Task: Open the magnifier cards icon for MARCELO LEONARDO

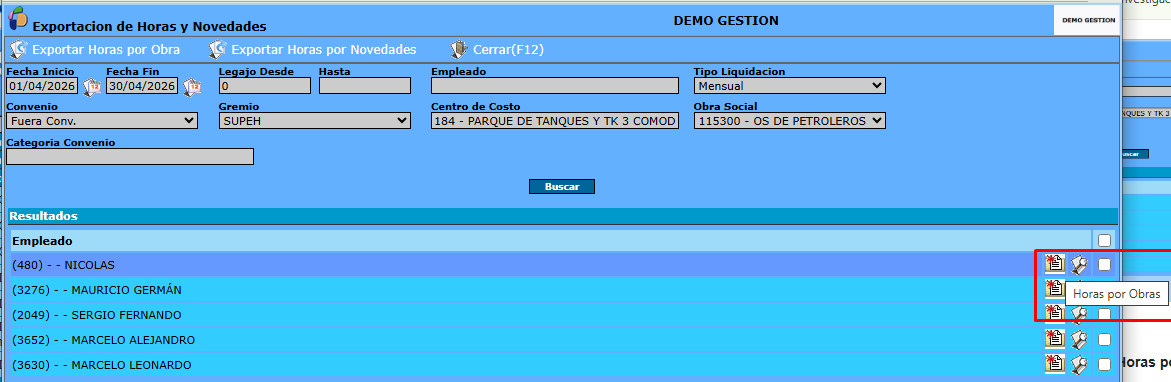Action: [1078, 365]
